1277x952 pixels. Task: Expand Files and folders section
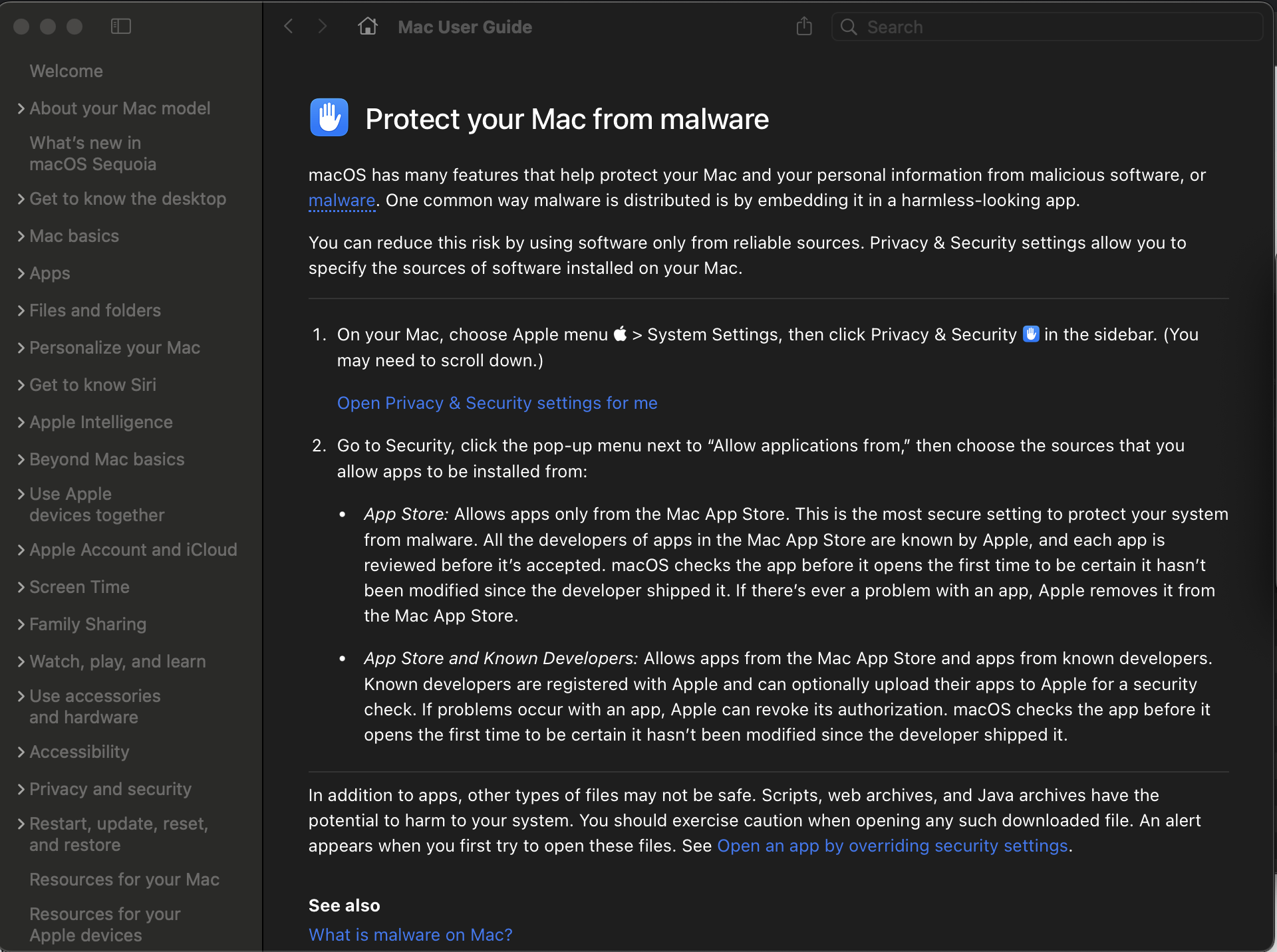click(21, 310)
